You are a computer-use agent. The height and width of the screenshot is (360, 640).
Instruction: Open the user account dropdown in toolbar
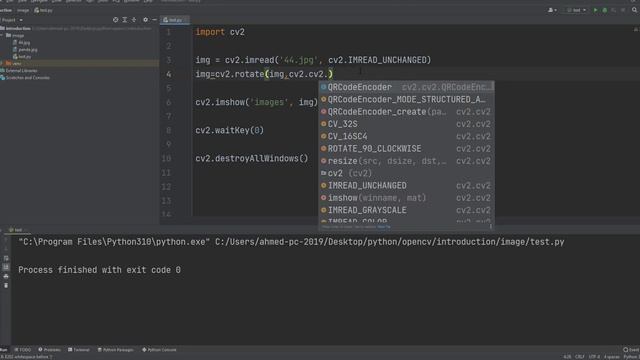tap(552, 10)
